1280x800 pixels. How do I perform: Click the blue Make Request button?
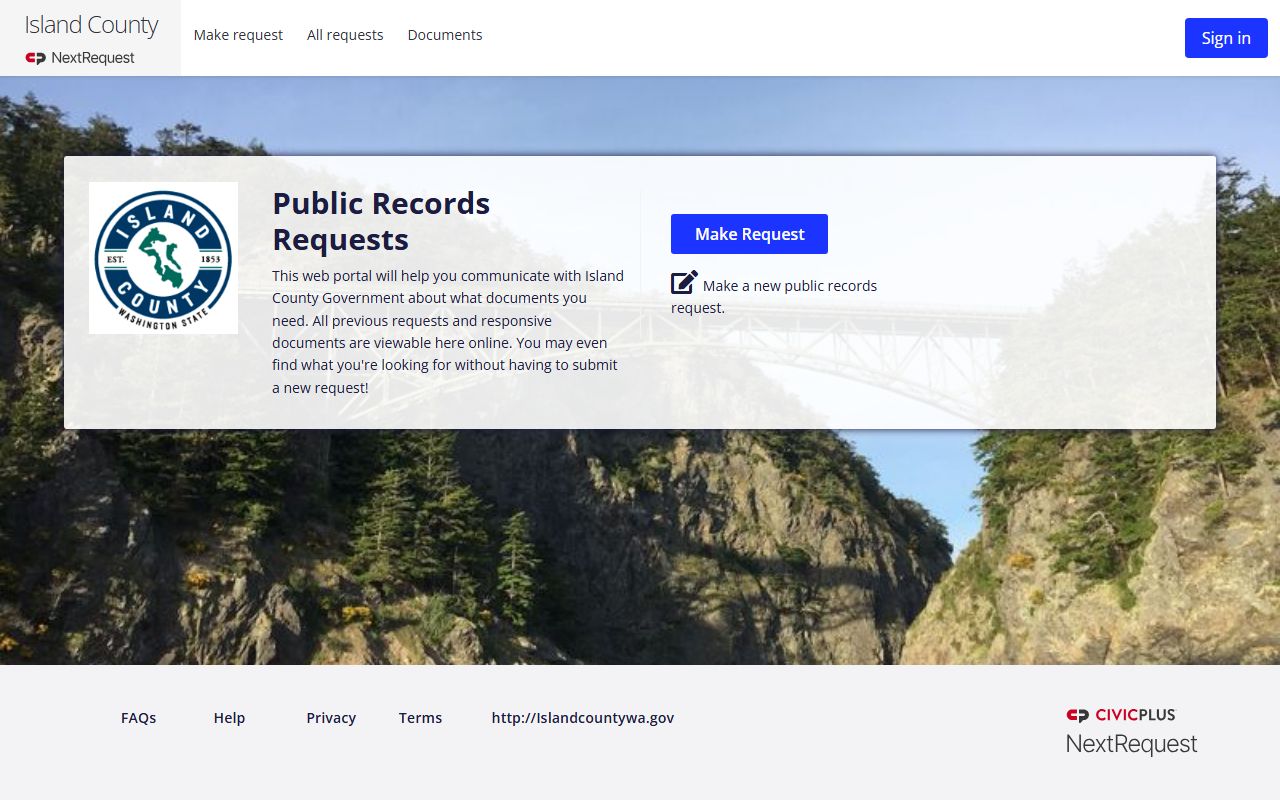(x=749, y=234)
